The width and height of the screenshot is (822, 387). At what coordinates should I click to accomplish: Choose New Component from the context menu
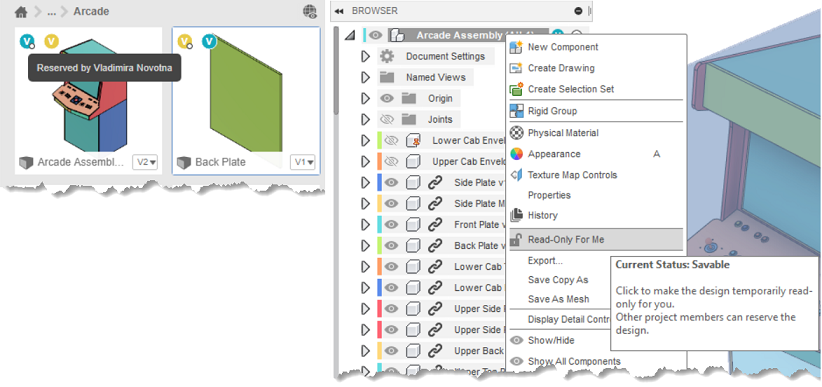pos(563,47)
